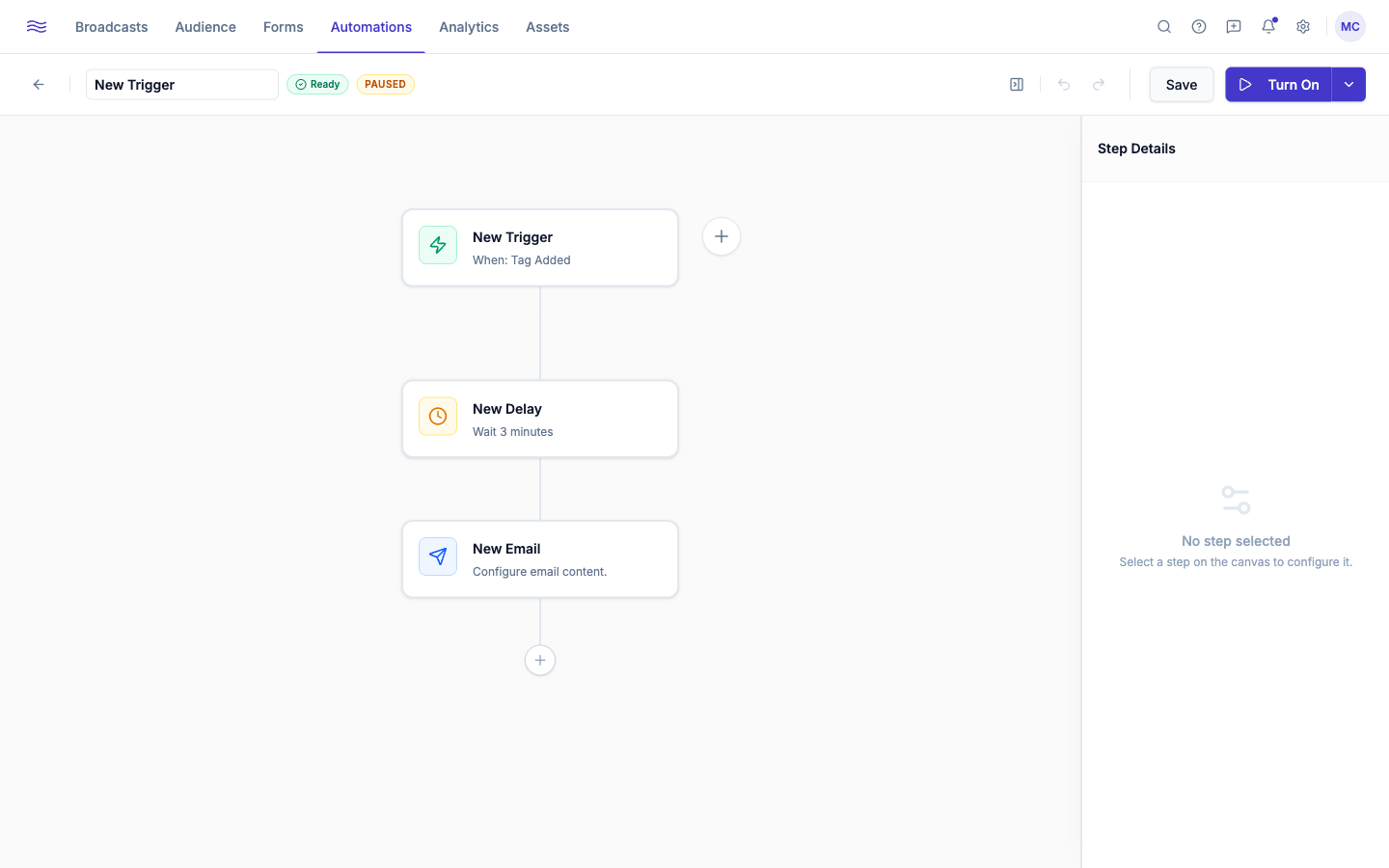Add a trigger with the plus beside New Trigger
The height and width of the screenshot is (868, 1389).
coord(722,236)
